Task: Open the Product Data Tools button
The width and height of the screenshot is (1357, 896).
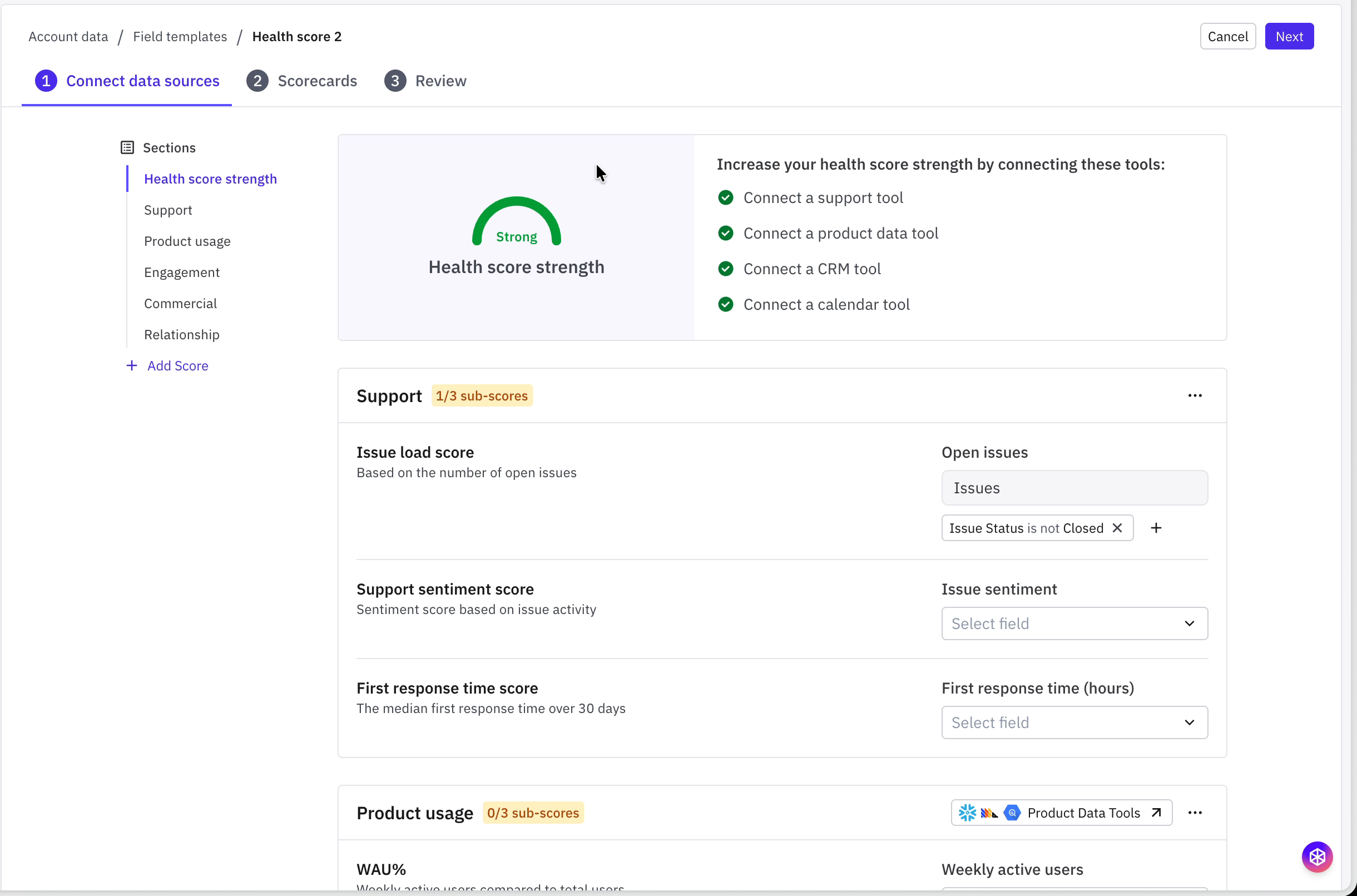Action: 1061,813
